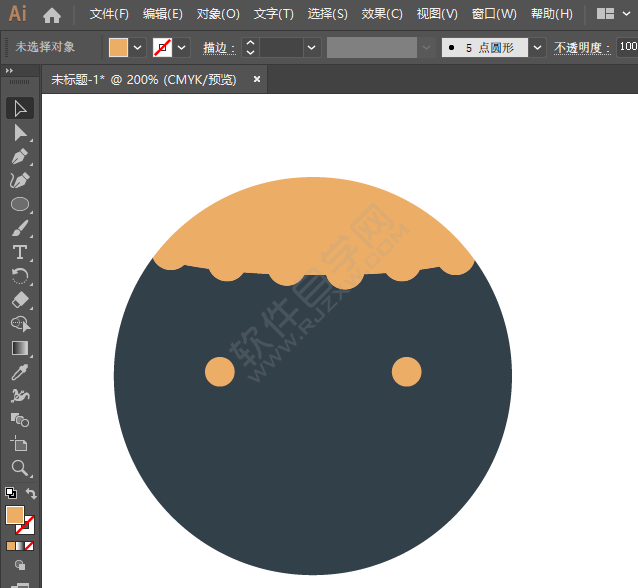Select the Direct Selection tool
This screenshot has width=638, height=588.
coord(19,132)
